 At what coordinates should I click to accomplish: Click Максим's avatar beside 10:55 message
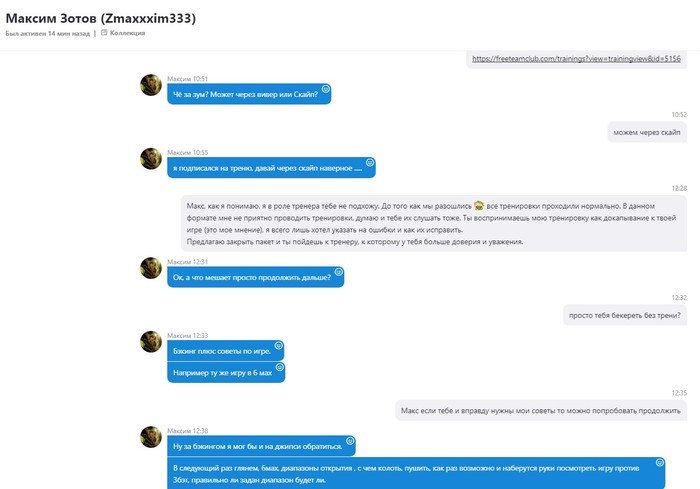(151, 159)
